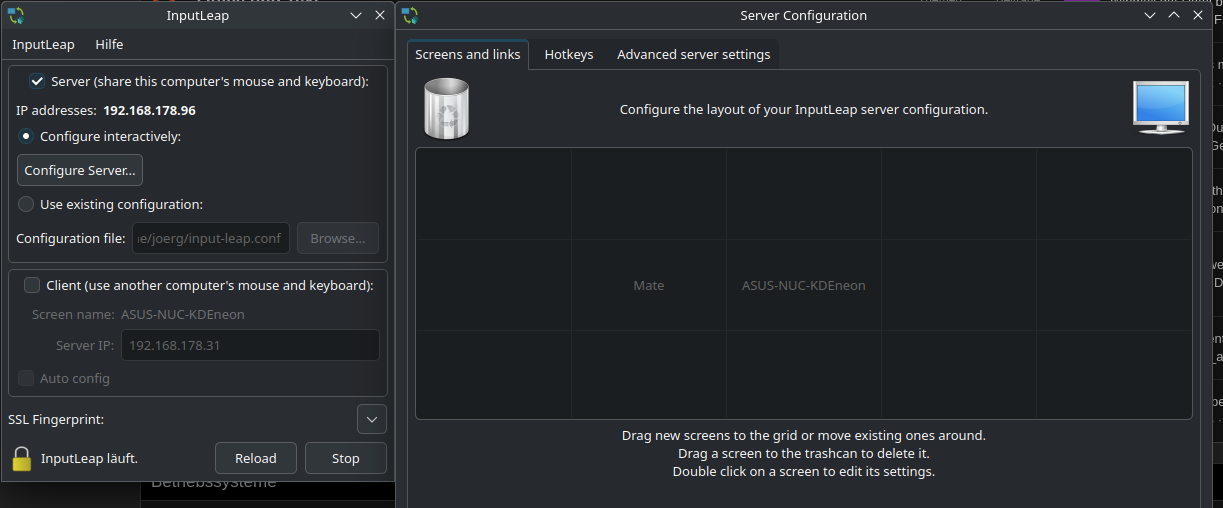Click the new screen monitor icon

1161,108
